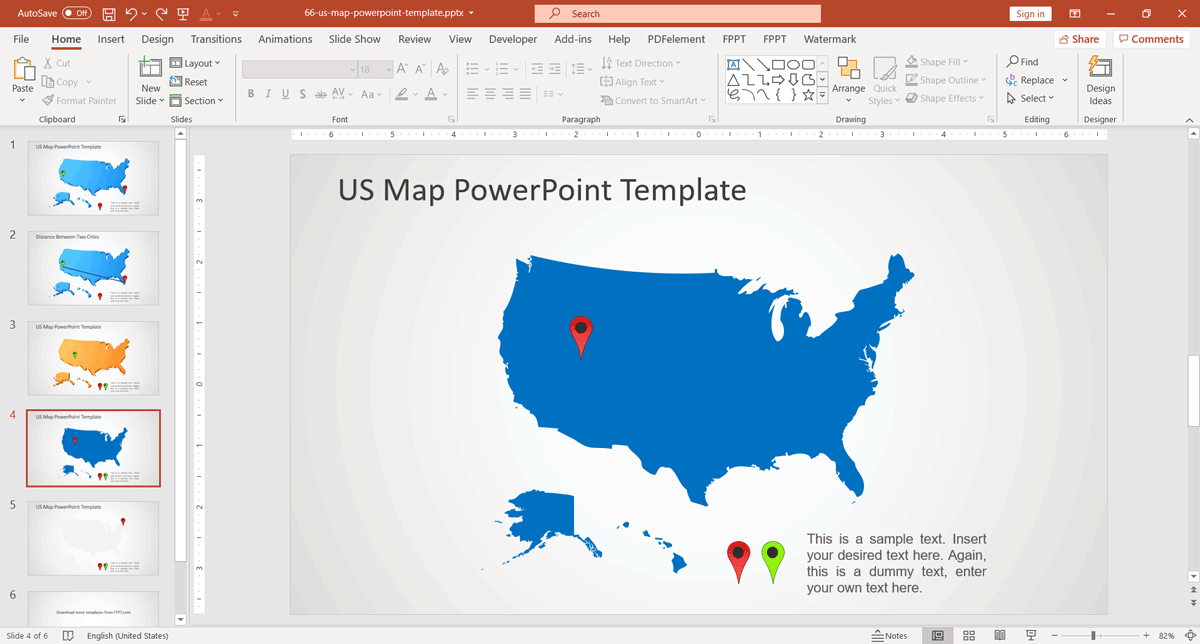Open the File menu

tap(21, 39)
